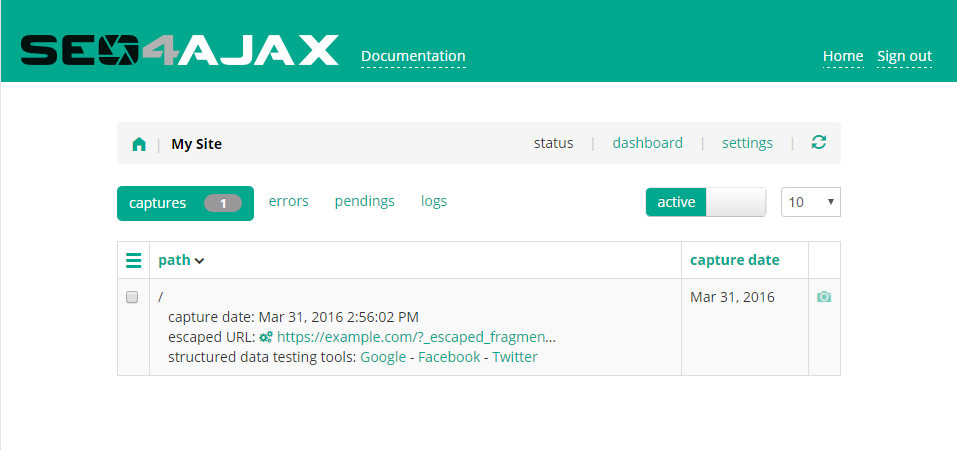957x450 pixels.
Task: Click the refresh icon in site bar
Action: tap(818, 143)
